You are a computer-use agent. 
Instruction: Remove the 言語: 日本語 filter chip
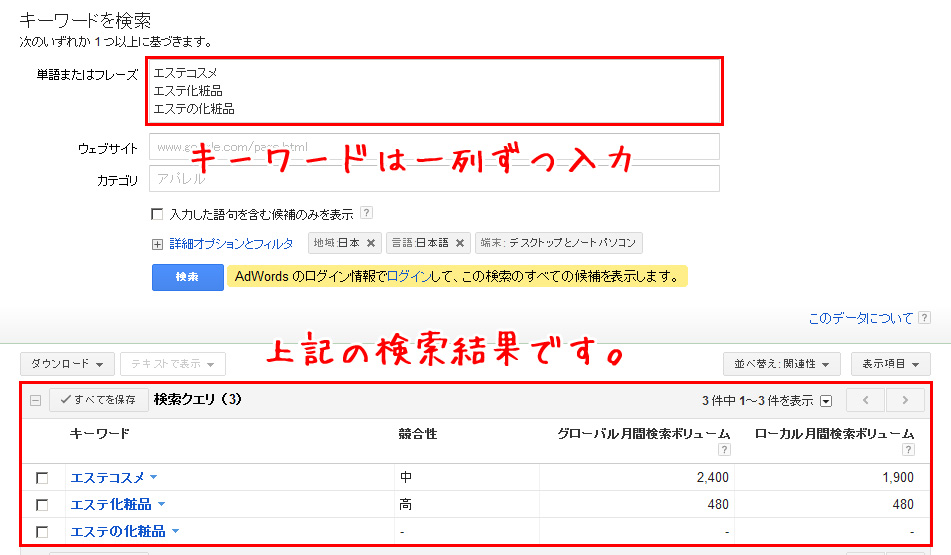tap(460, 243)
